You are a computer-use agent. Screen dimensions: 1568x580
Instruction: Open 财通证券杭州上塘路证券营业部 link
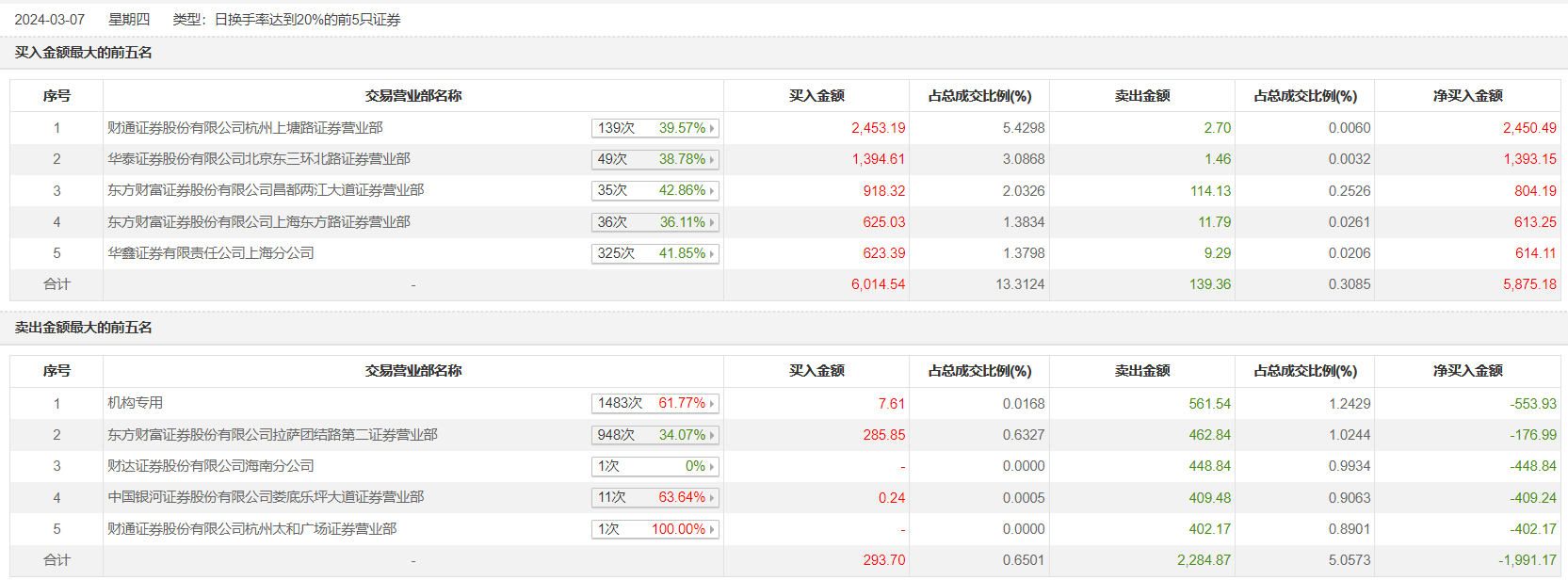245,128
